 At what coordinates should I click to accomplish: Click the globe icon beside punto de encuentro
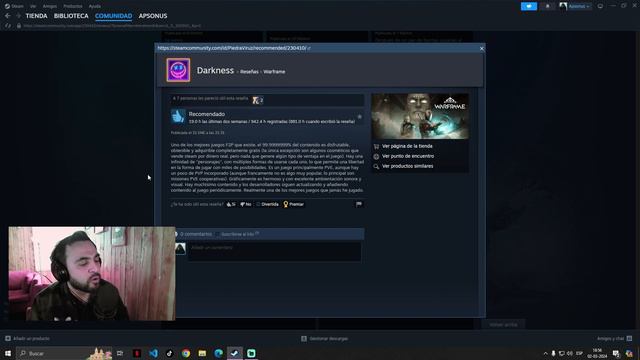(x=376, y=156)
